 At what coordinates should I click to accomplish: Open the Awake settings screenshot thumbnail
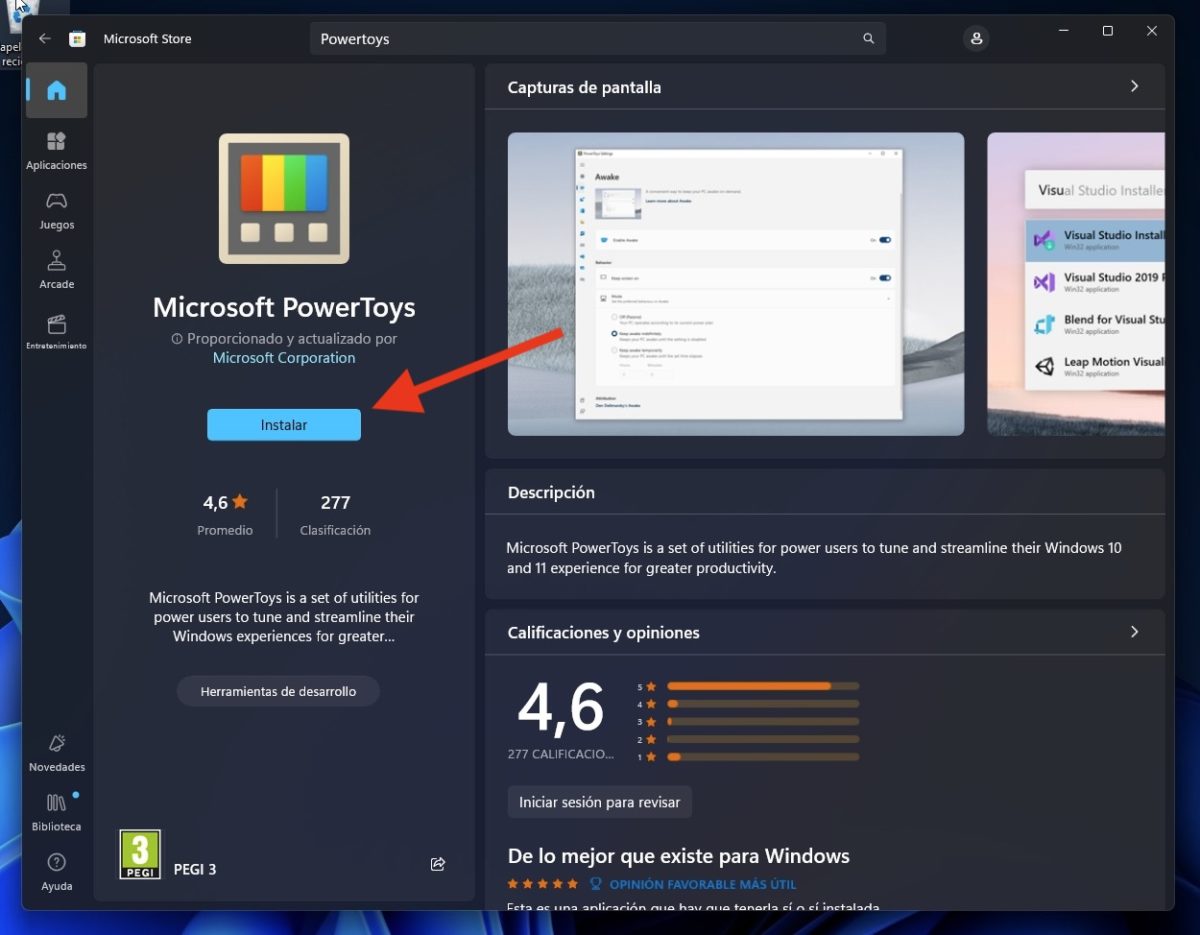pos(736,284)
